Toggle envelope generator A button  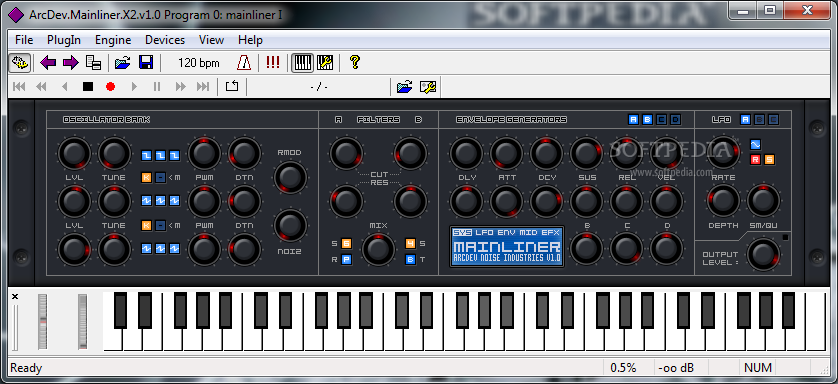(x=634, y=120)
